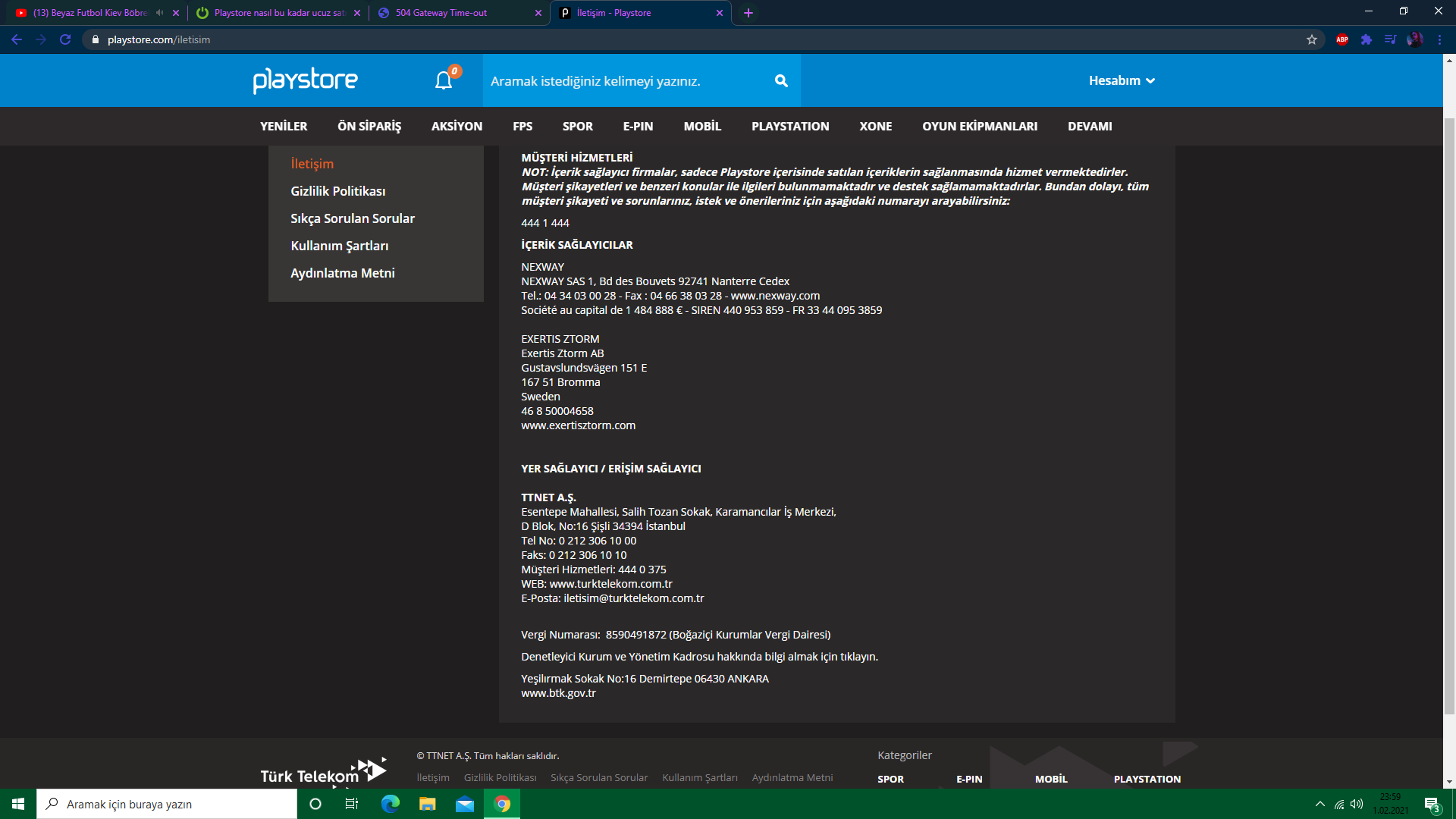Open the E-PIN category menu item
1456x819 pixels.
pyautogui.click(x=638, y=126)
